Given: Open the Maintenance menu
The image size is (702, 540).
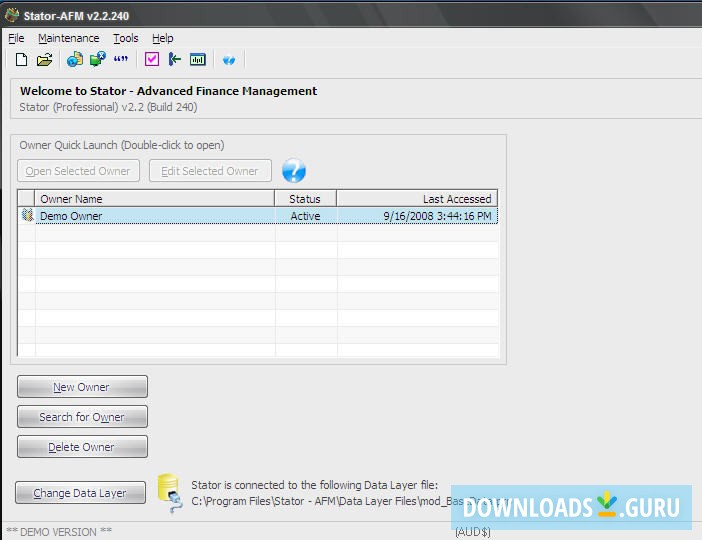Looking at the screenshot, I should [68, 39].
